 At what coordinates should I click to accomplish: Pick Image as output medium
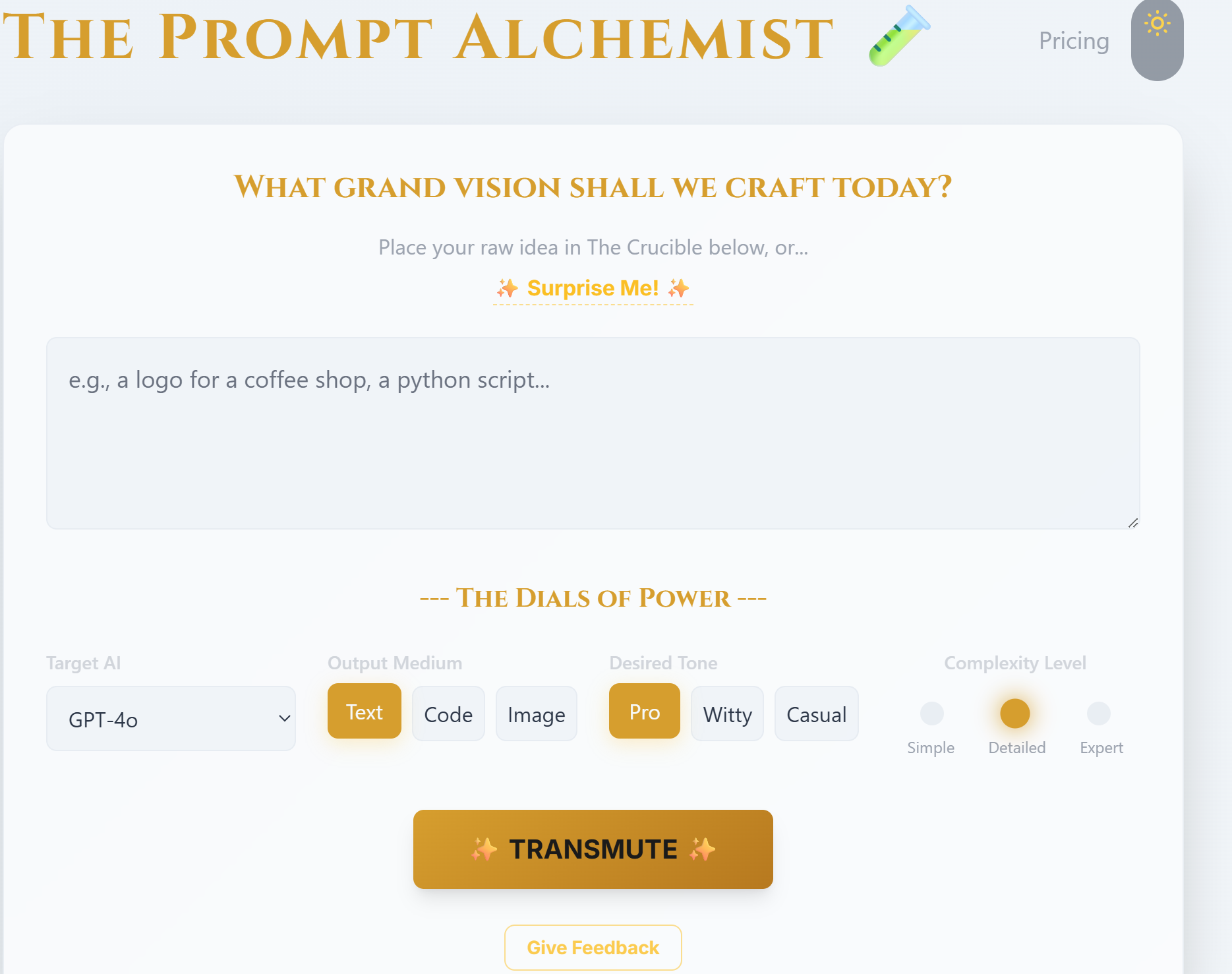(536, 714)
